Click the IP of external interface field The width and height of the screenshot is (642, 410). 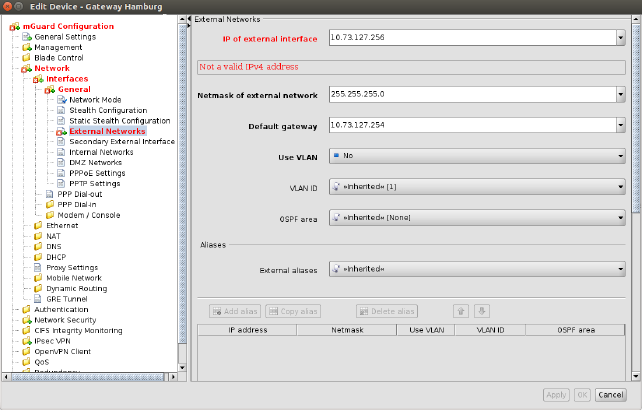tap(470, 38)
